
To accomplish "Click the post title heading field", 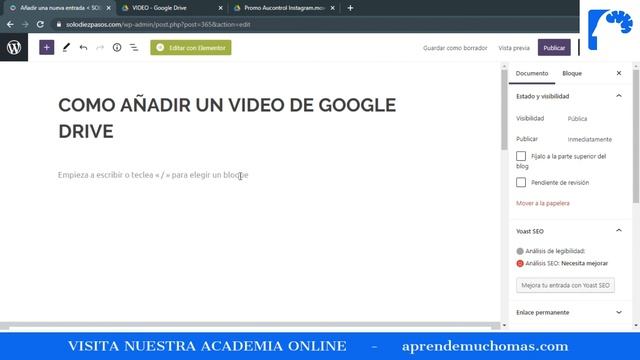I will coord(227,118).
